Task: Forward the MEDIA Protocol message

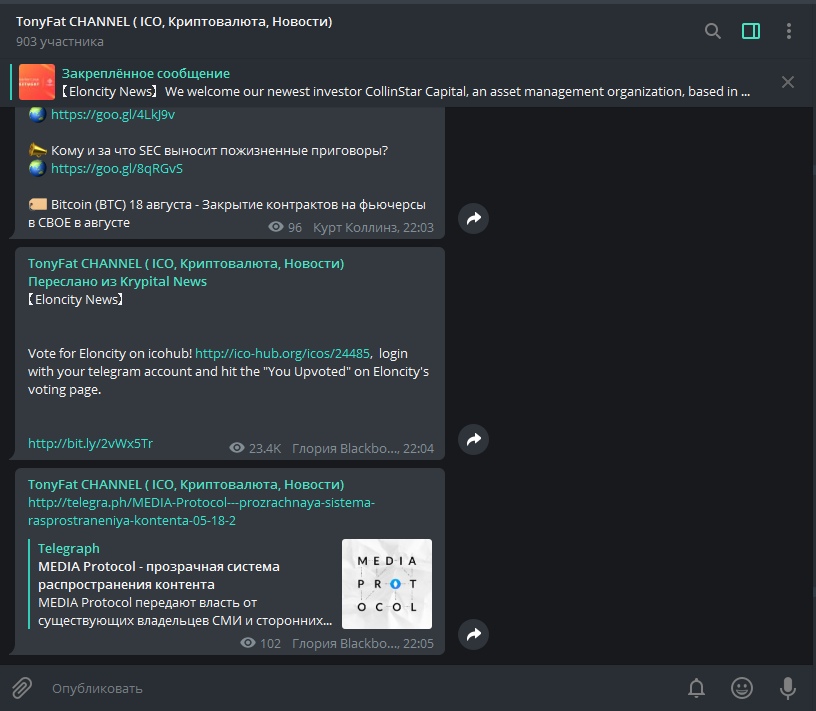Action: click(x=473, y=634)
